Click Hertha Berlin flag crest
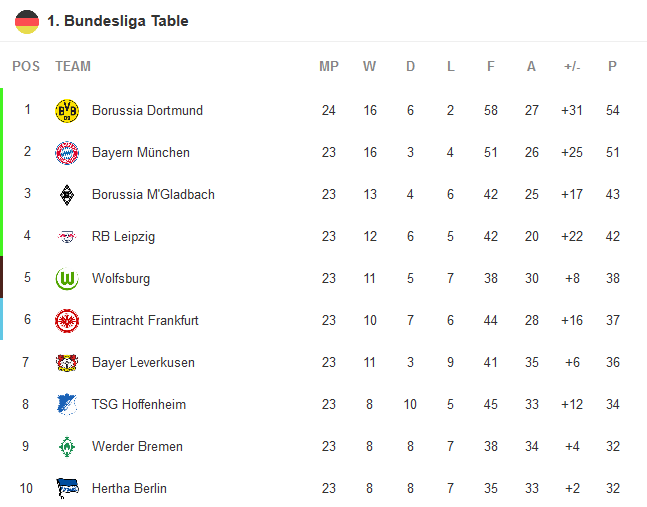 point(67,488)
